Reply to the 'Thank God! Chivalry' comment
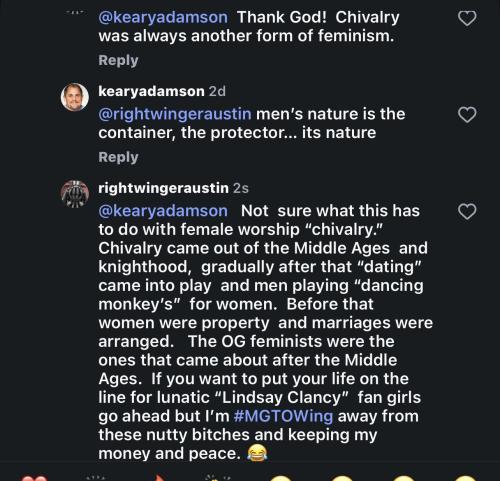This screenshot has width=500, height=481. [x=118, y=60]
